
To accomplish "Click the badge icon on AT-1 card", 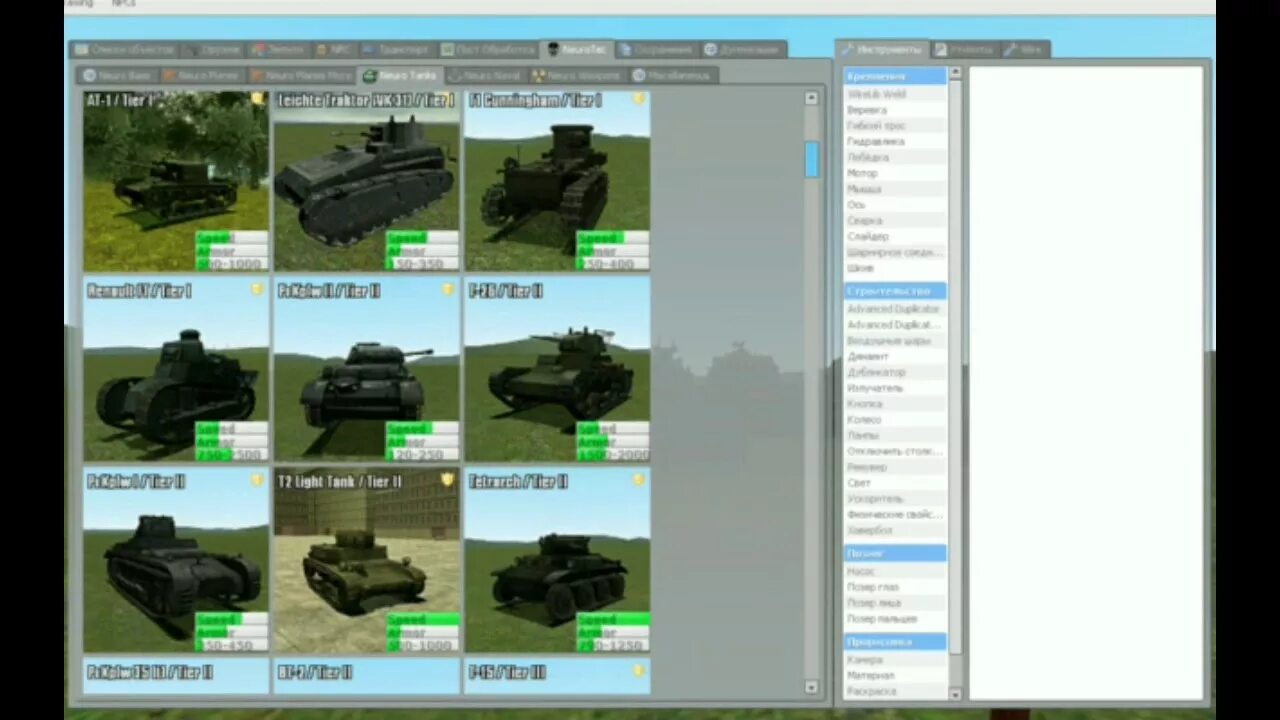I will pos(258,99).
